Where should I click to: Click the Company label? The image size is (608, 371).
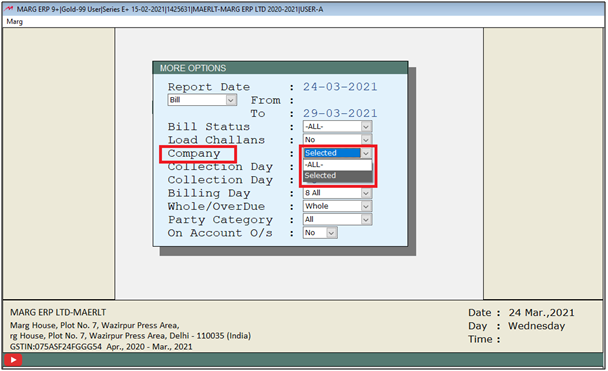(x=194, y=154)
